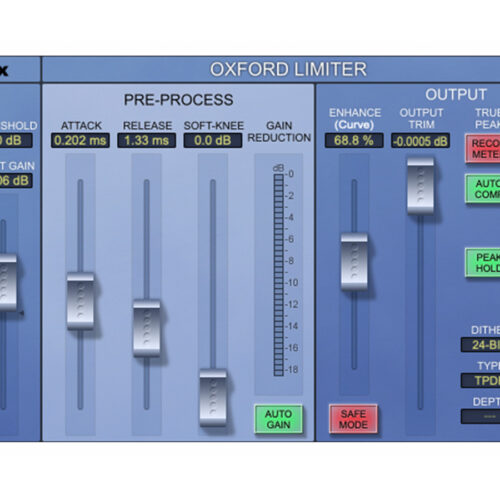Screen dimensions: 500x500
Task: Open the dither Depth dropdown field
Action: 480,416
